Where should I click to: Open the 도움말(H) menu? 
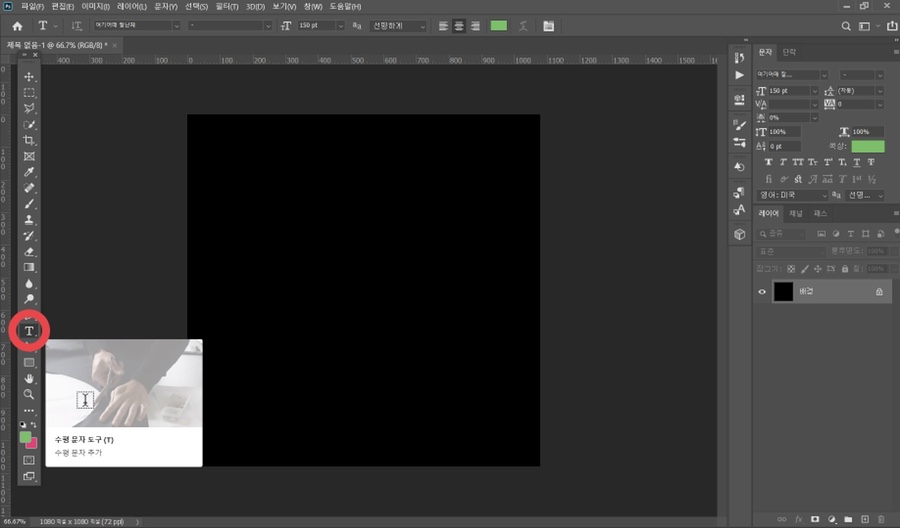[x=345, y=6]
